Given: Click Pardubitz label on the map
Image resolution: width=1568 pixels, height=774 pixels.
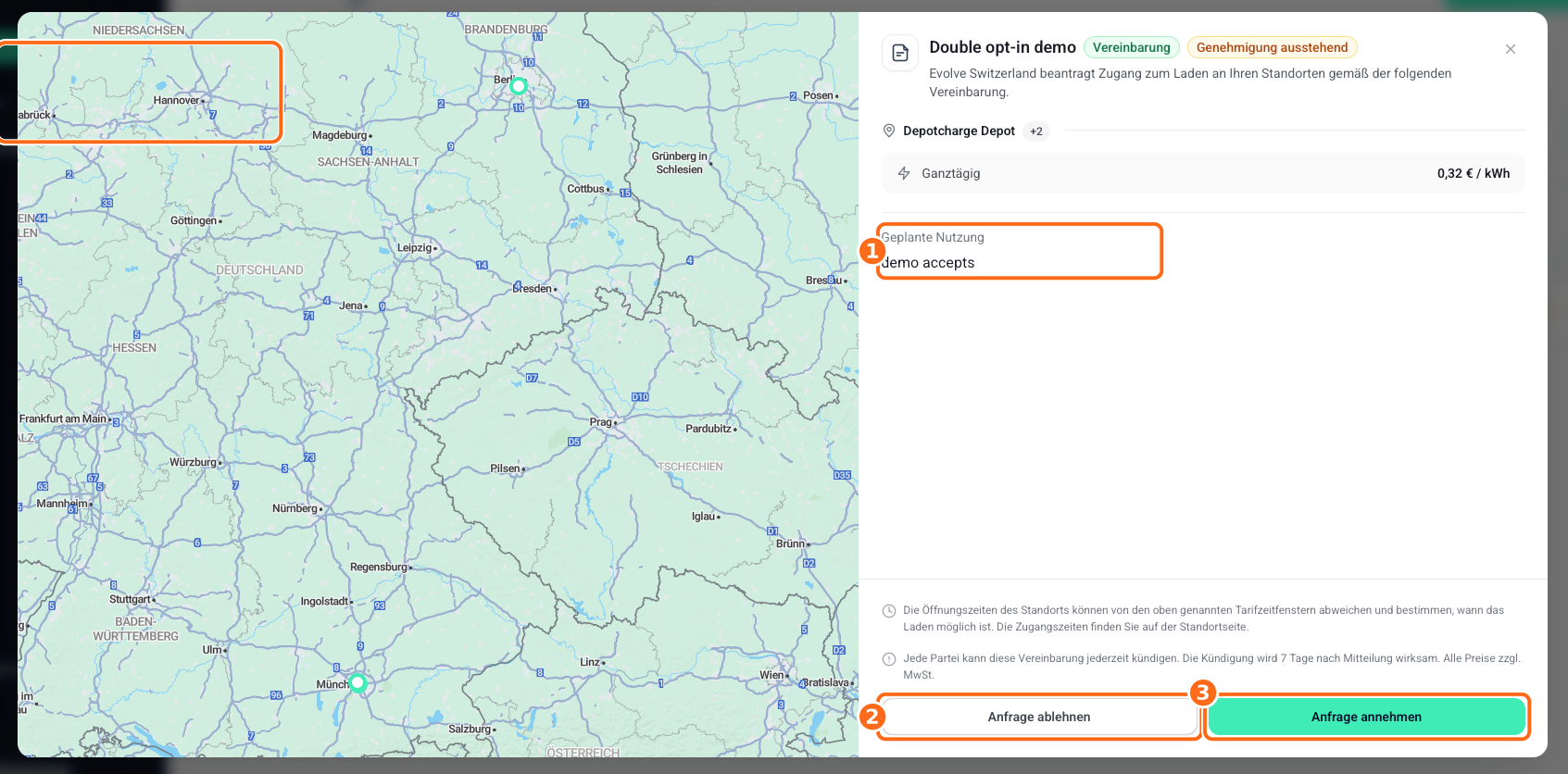Looking at the screenshot, I should 709,429.
